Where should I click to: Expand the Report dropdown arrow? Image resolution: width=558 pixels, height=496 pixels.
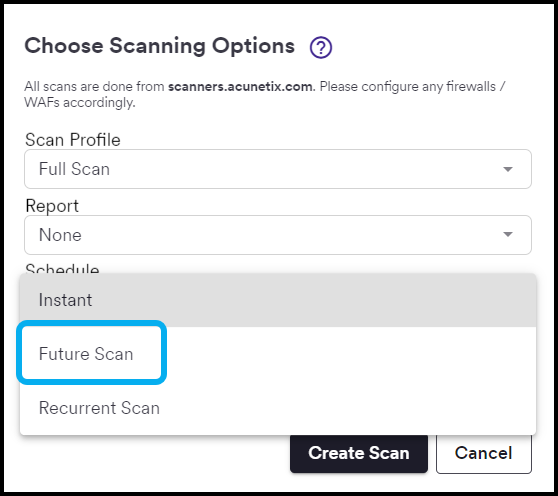(507, 234)
